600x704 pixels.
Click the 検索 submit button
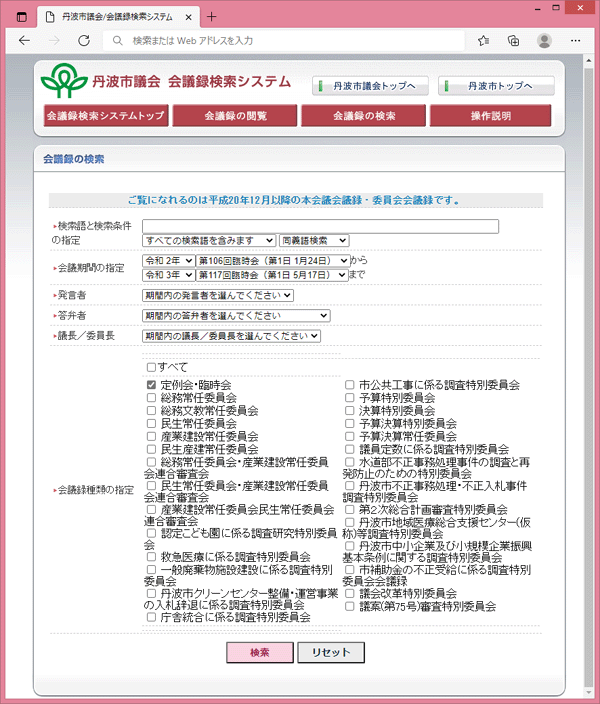coord(260,652)
